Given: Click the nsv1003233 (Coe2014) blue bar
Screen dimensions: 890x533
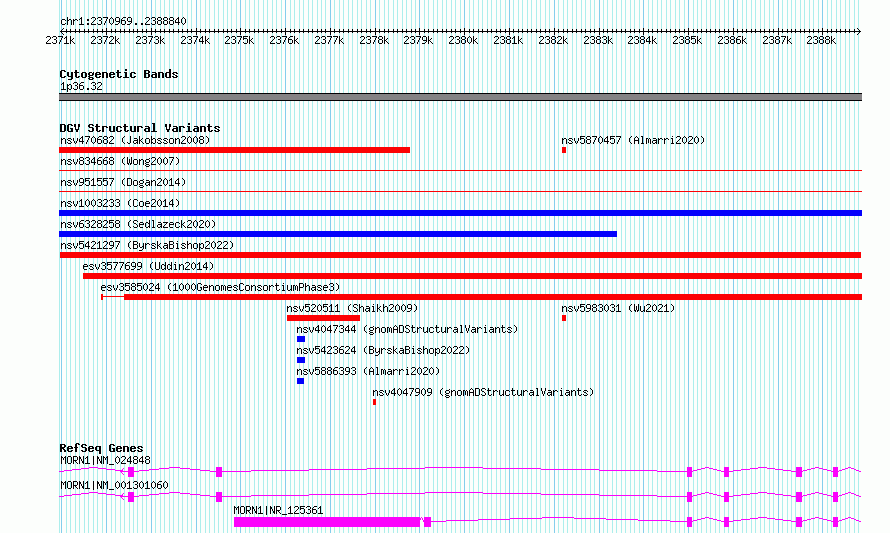Looking at the screenshot, I should 460,213.
